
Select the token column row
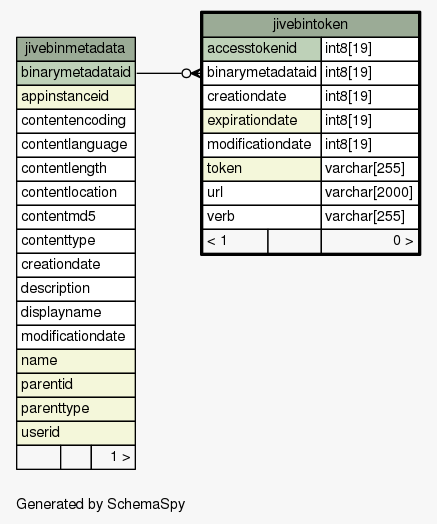point(310,169)
